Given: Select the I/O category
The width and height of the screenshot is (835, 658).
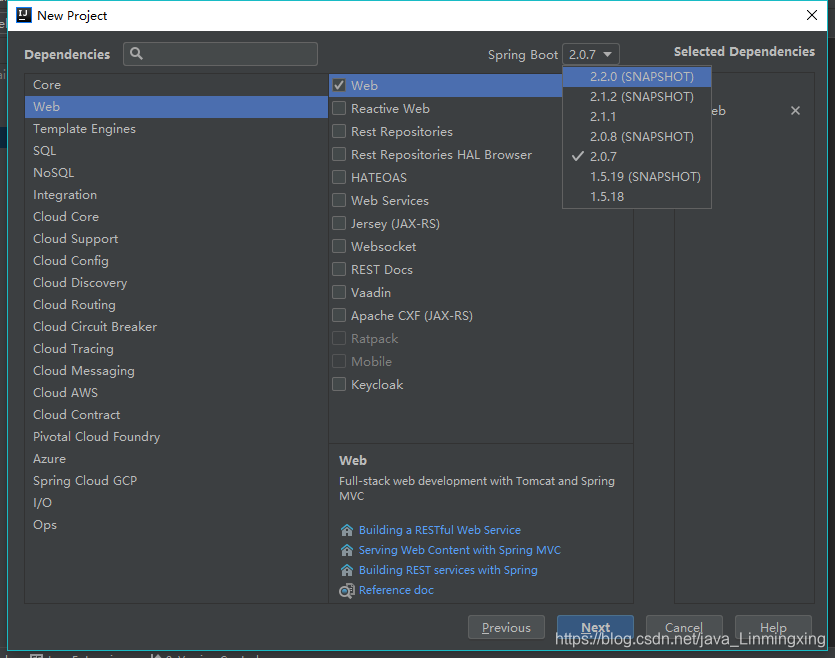Looking at the screenshot, I should (176, 503).
